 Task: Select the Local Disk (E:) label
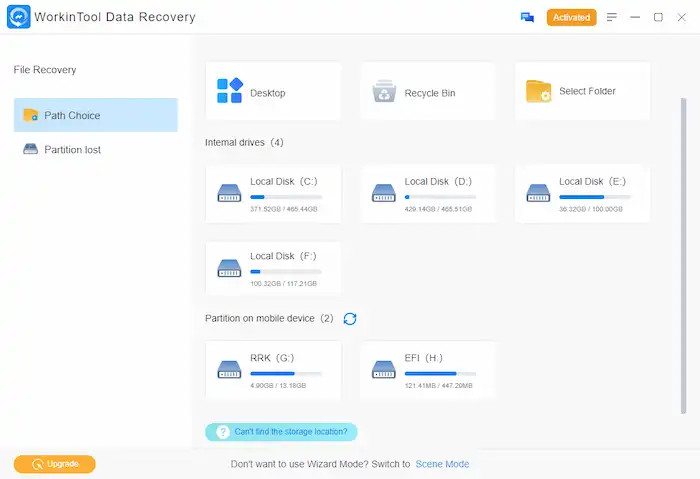click(x=592, y=181)
